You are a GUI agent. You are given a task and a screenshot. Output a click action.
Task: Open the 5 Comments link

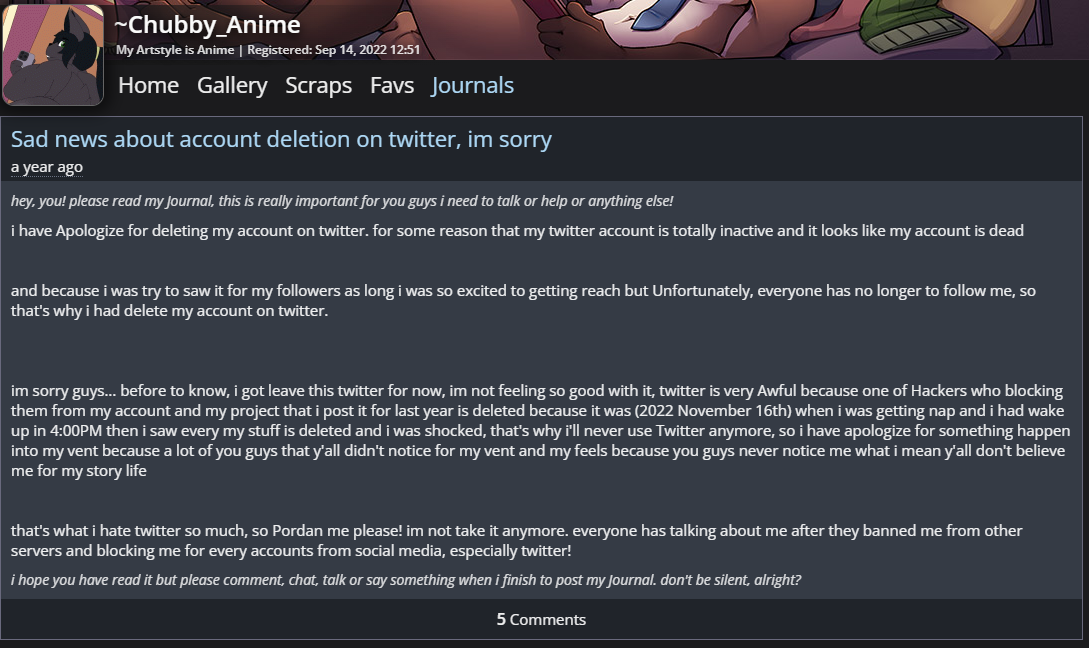[541, 619]
